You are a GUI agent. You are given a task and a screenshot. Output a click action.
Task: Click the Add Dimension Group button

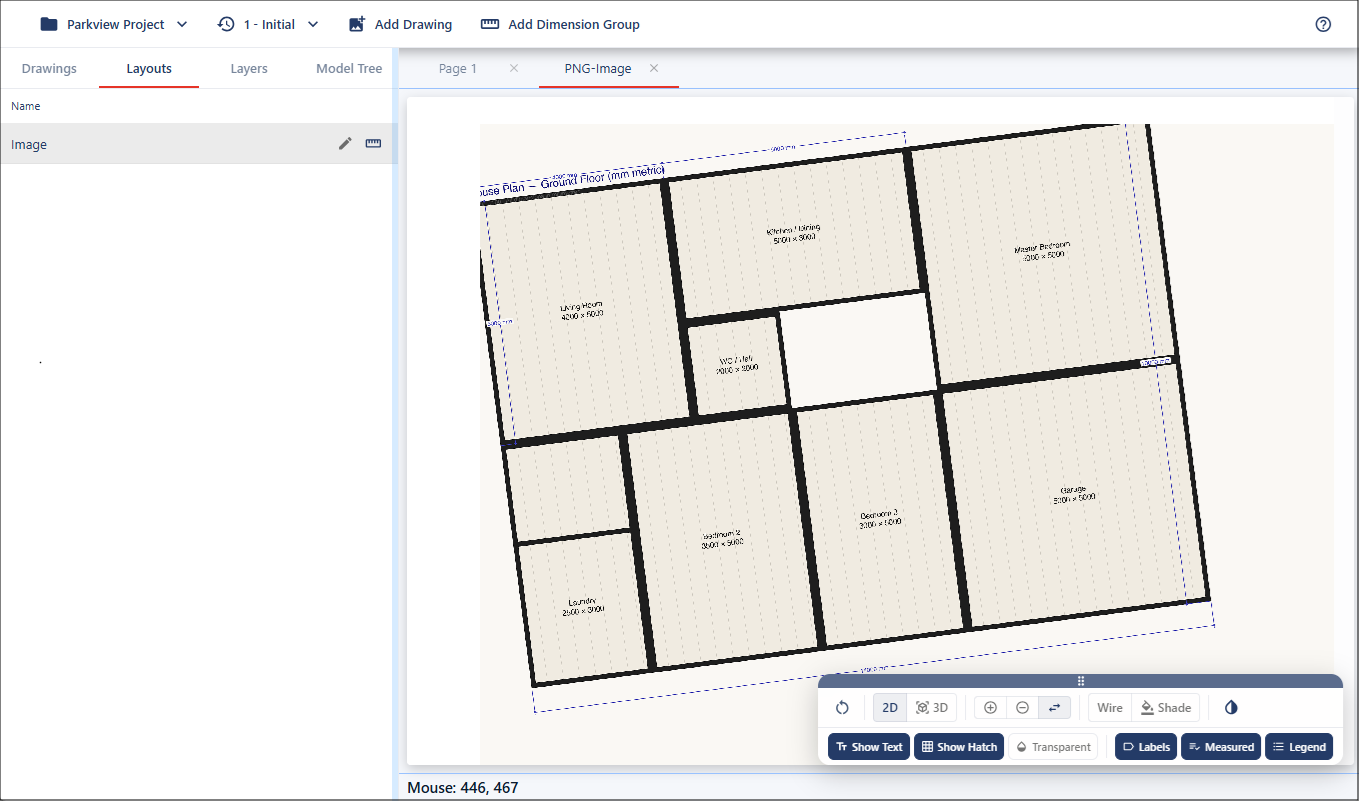click(560, 24)
